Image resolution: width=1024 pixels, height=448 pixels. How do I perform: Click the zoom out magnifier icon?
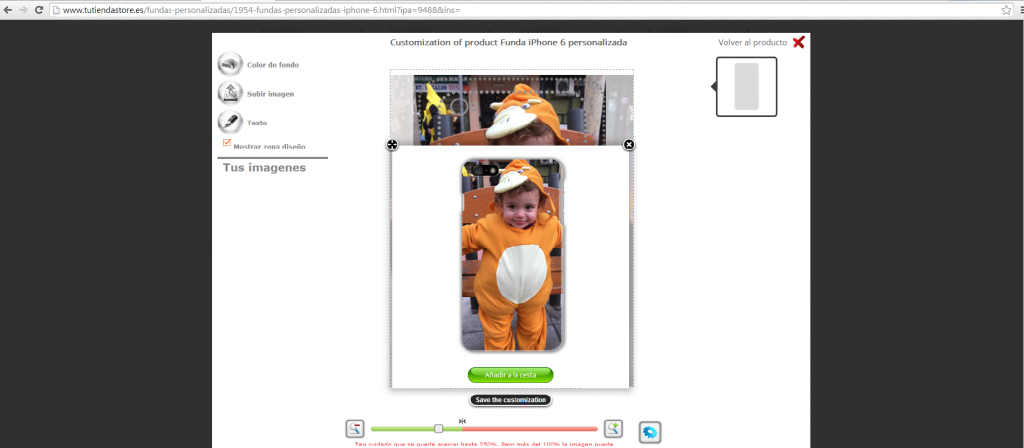tap(355, 429)
